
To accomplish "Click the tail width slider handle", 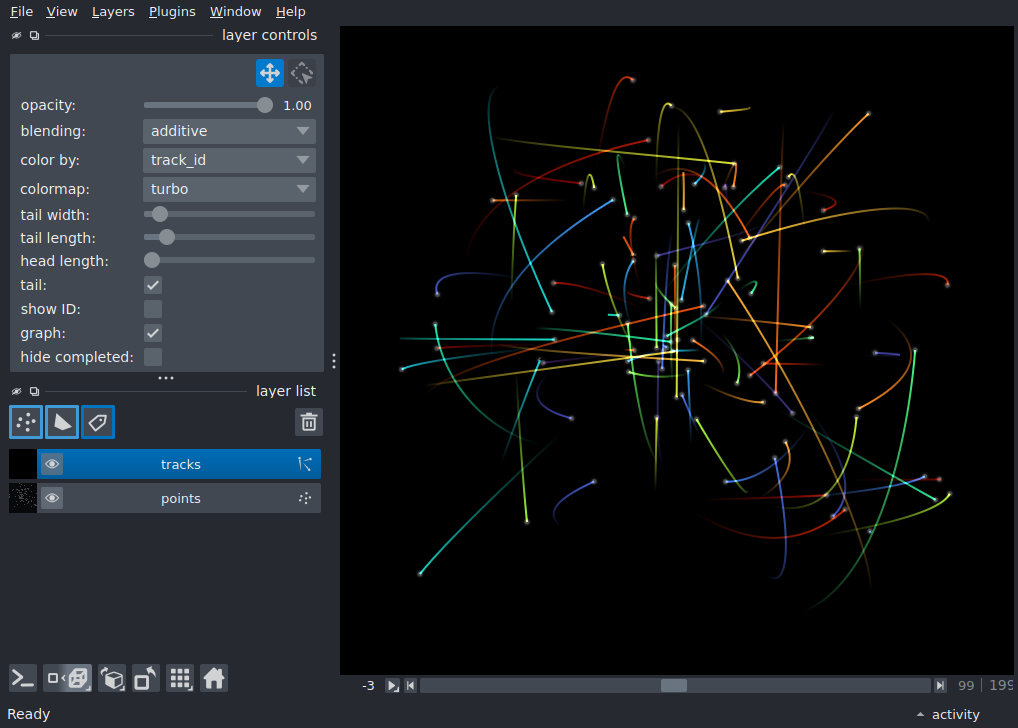I will coord(160,214).
